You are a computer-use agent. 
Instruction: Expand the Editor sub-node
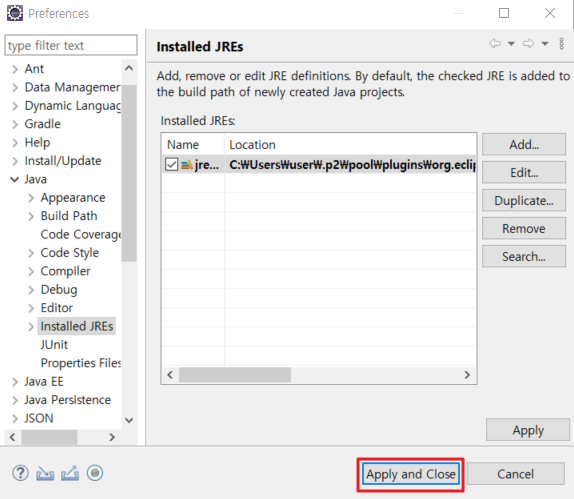(x=31, y=308)
